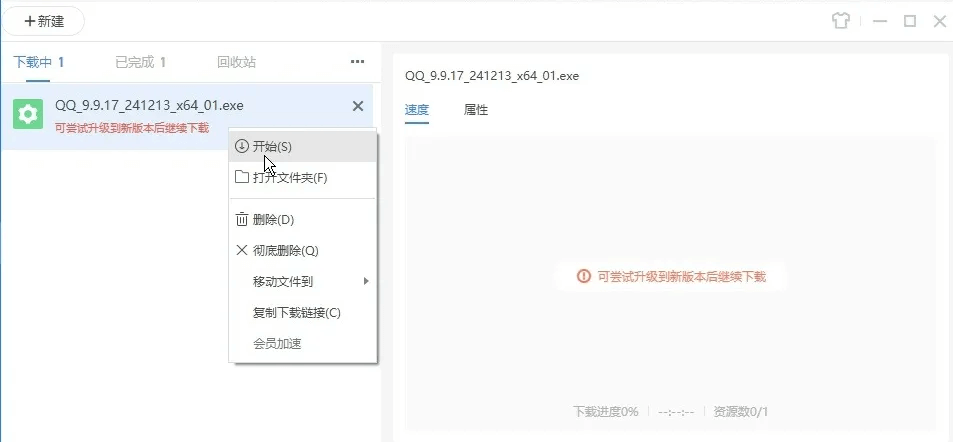Minimize the download manager window

[880, 21]
